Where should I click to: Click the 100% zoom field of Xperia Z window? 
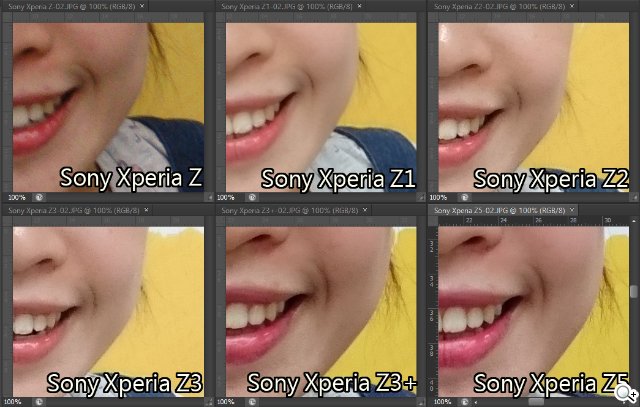[17, 198]
